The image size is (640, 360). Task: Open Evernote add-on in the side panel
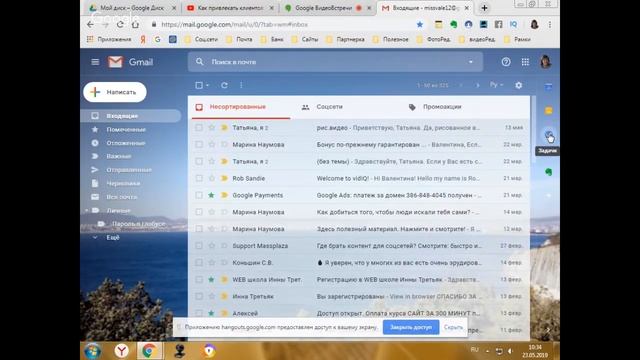coord(549,172)
